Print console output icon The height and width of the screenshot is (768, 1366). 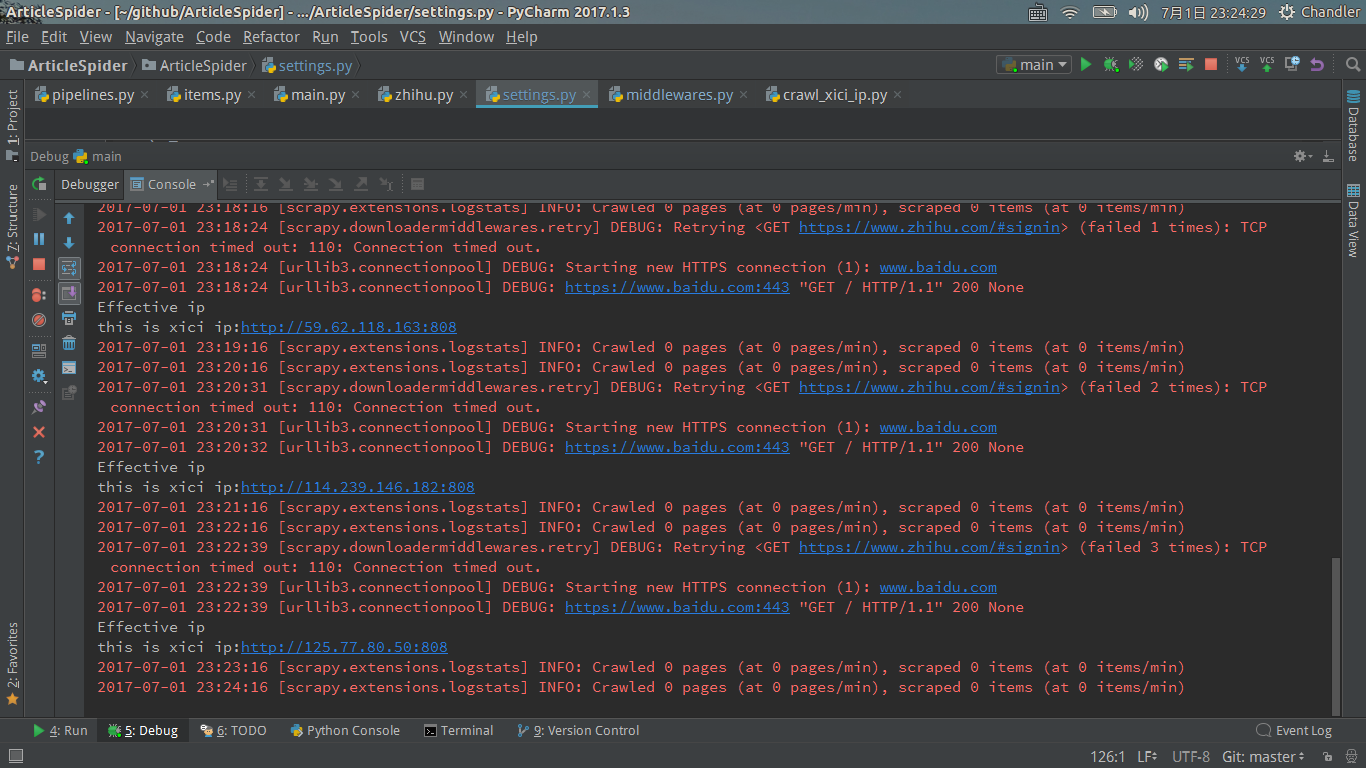point(69,318)
